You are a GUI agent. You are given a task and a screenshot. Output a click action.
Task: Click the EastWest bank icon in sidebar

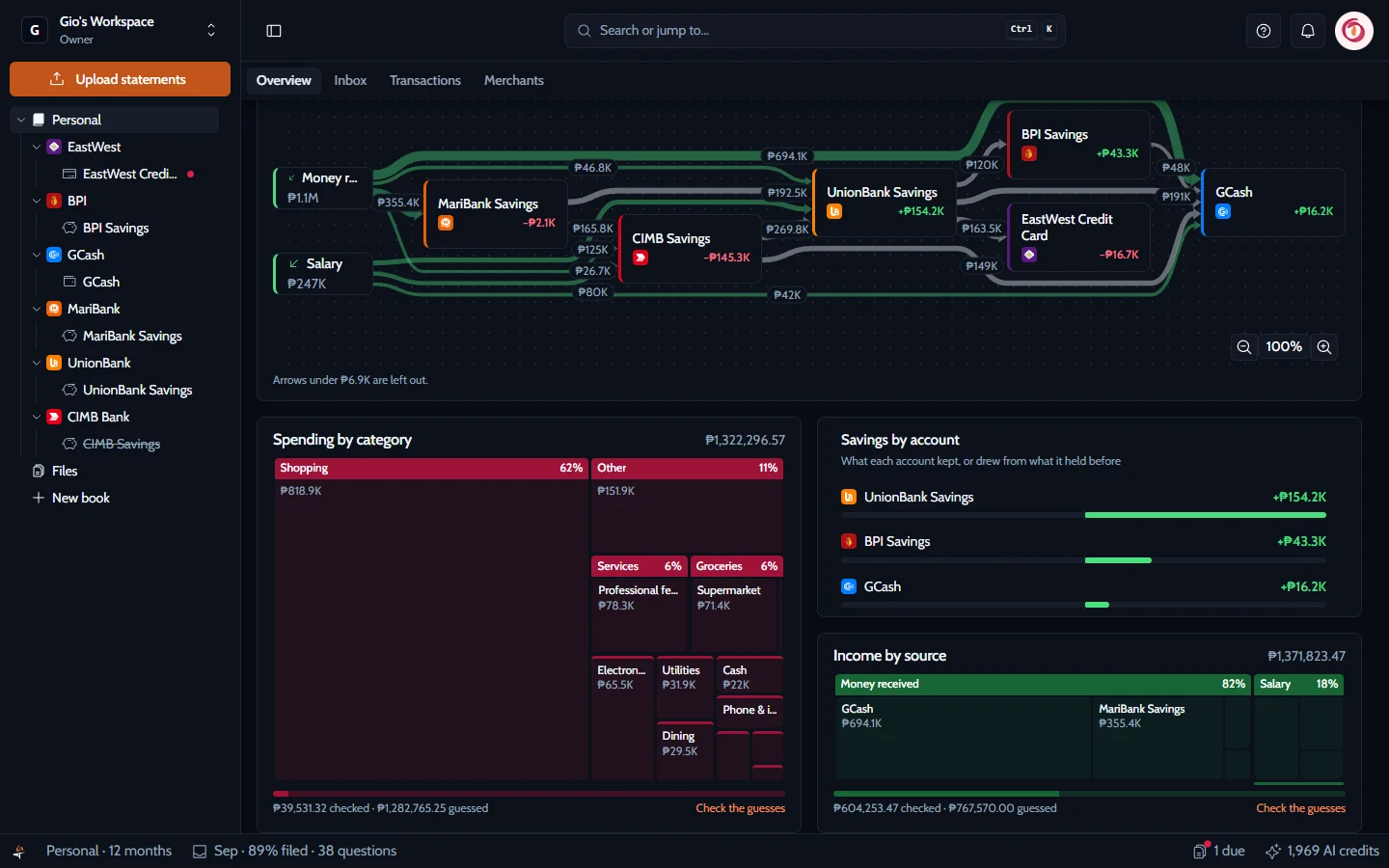(54, 147)
